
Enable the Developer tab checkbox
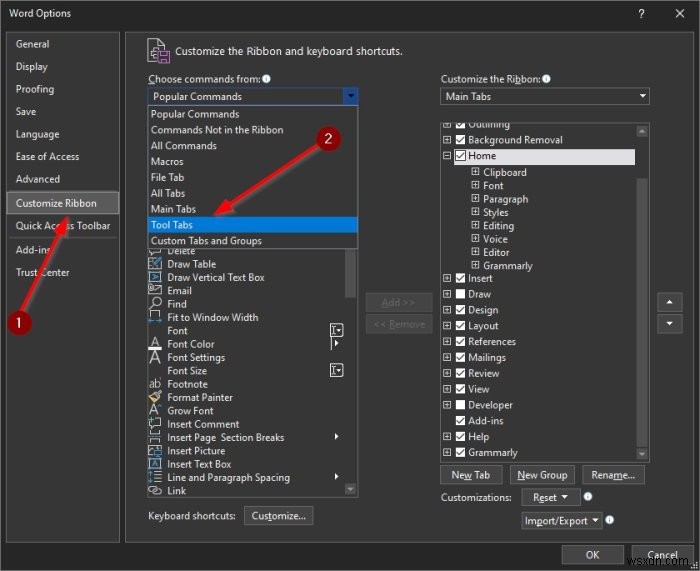click(460, 405)
